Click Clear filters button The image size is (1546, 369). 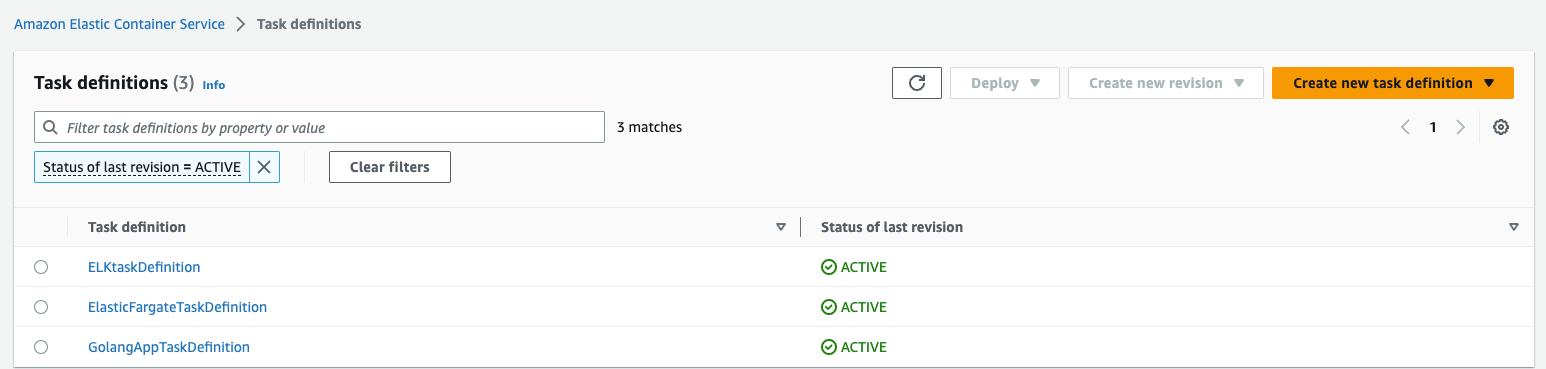[x=390, y=167]
